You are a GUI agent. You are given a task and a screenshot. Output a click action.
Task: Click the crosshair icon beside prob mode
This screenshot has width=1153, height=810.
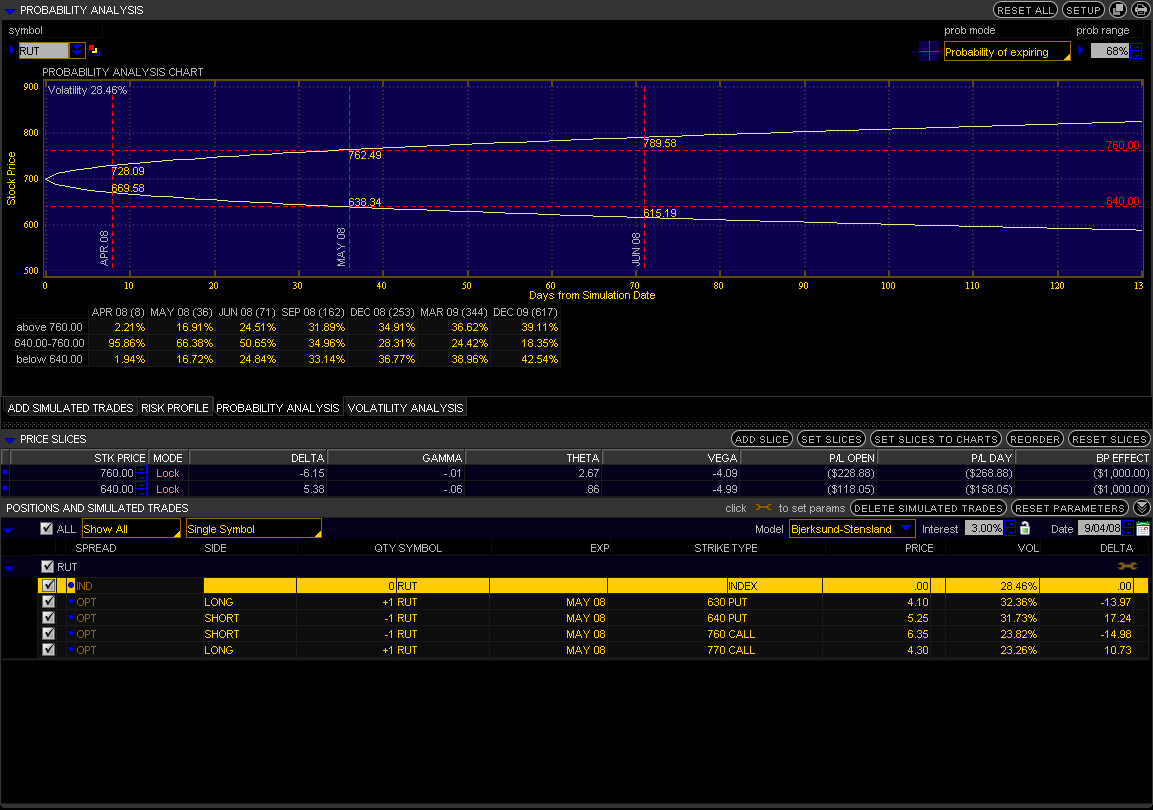[929, 51]
